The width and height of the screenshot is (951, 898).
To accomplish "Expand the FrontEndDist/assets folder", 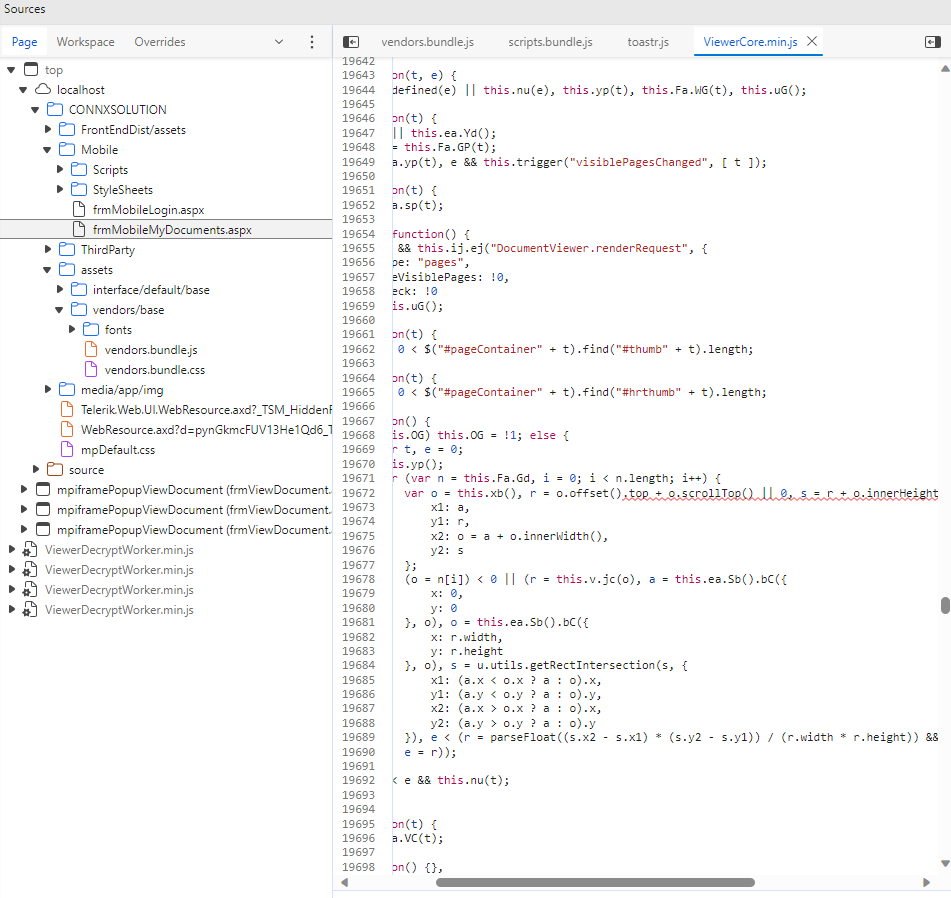I will point(48,130).
